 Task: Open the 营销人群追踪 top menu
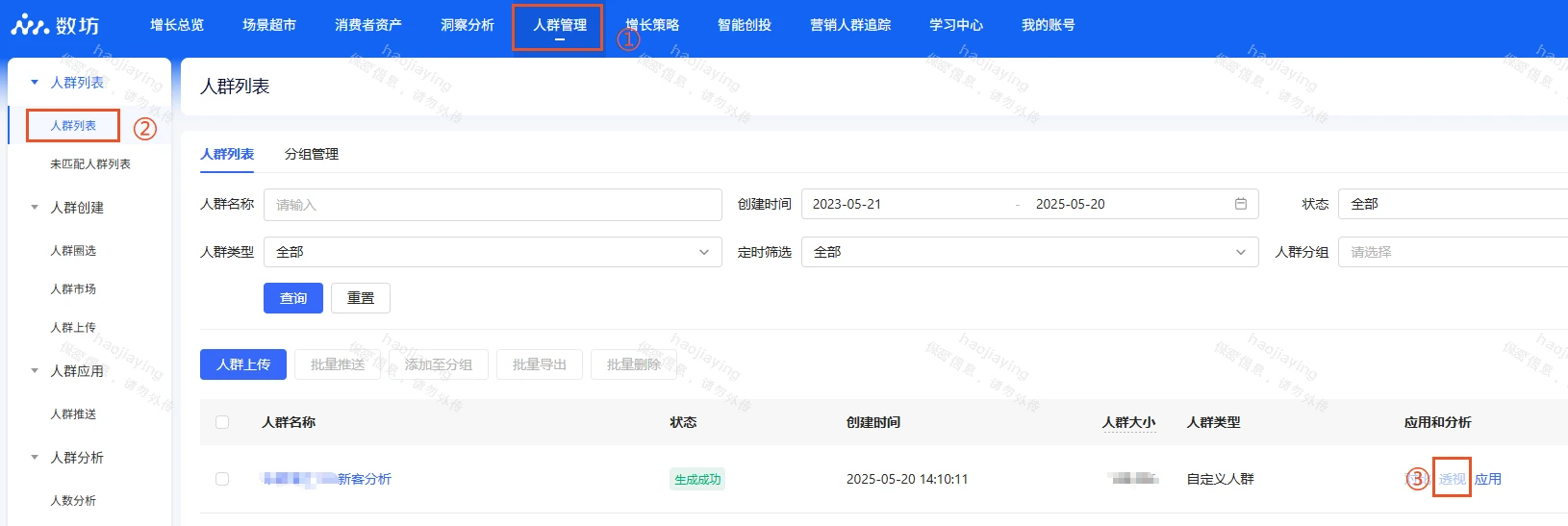point(850,25)
